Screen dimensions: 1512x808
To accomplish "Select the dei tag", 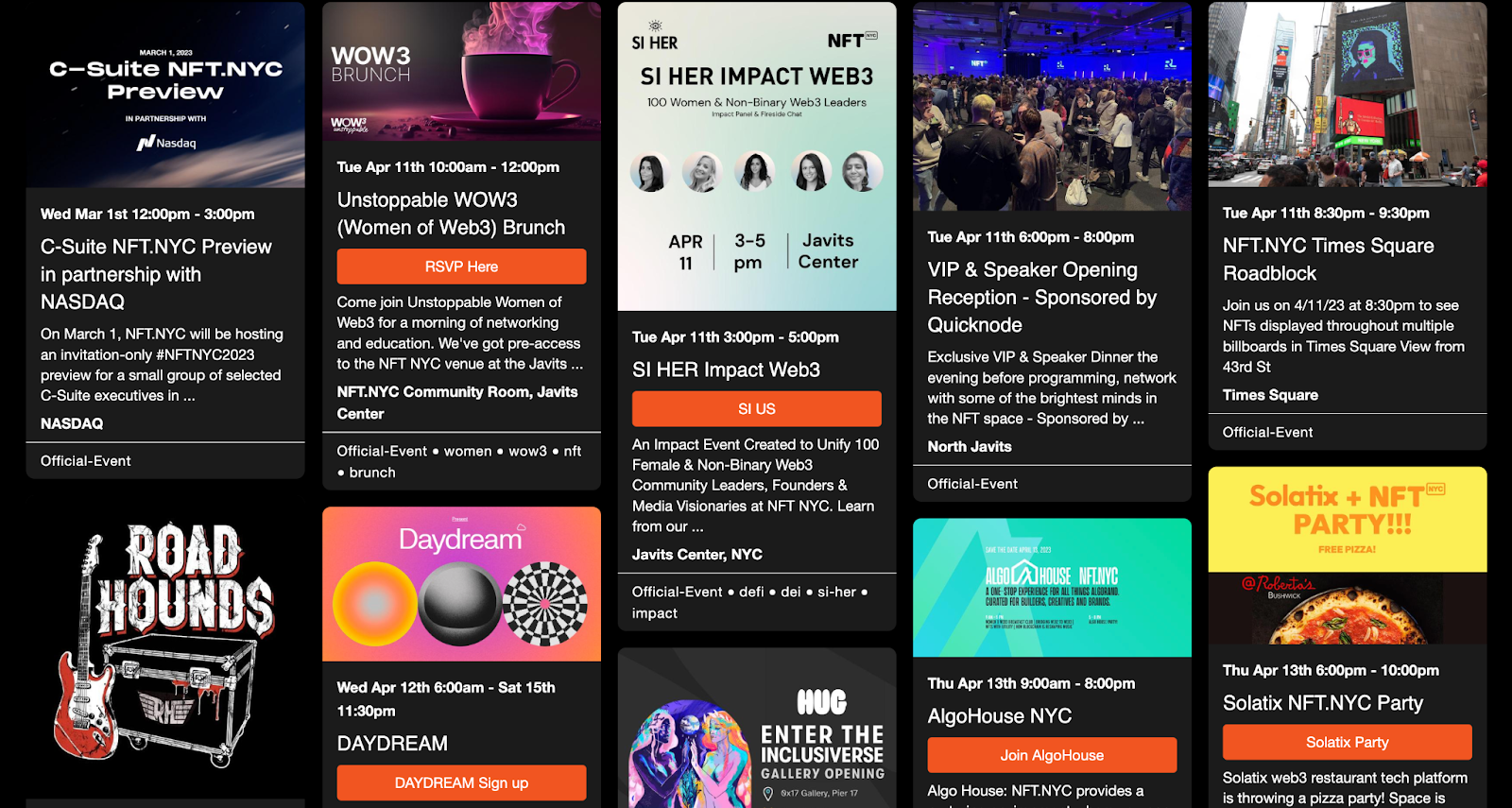I will click(x=790, y=593).
